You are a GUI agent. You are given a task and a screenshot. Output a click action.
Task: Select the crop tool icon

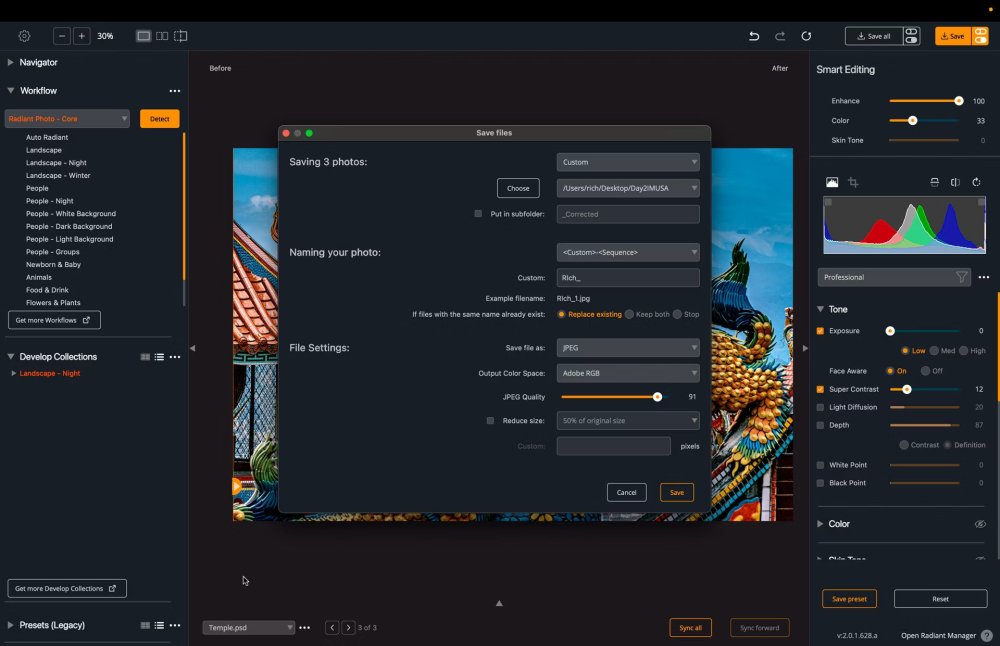coord(853,182)
